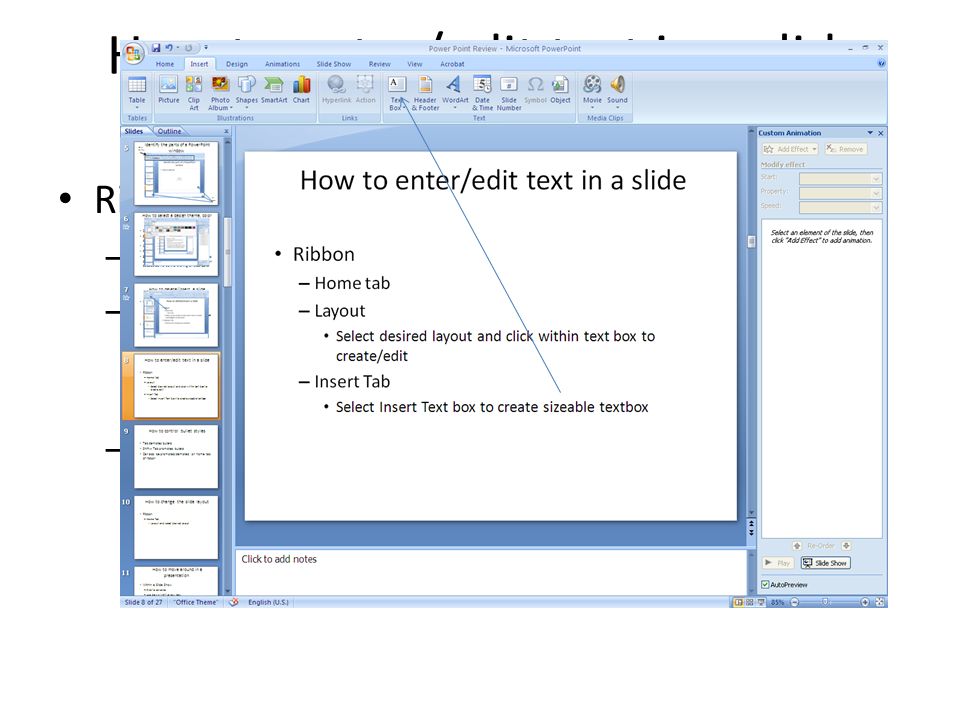The height and width of the screenshot is (720, 960).
Task: Open the Customize Quick Access Toolbar arrow
Action: point(206,48)
